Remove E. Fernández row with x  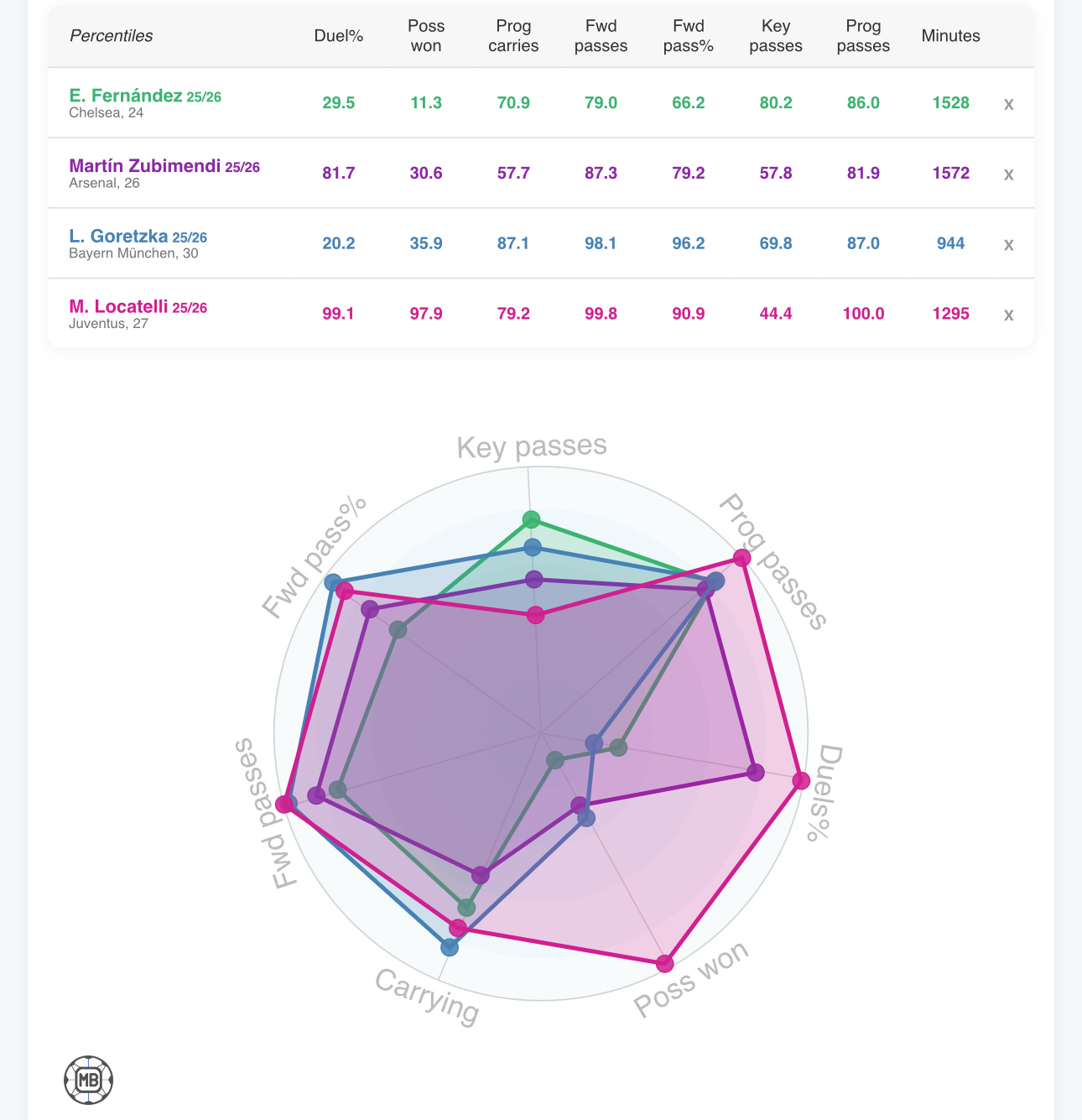click(x=1008, y=104)
